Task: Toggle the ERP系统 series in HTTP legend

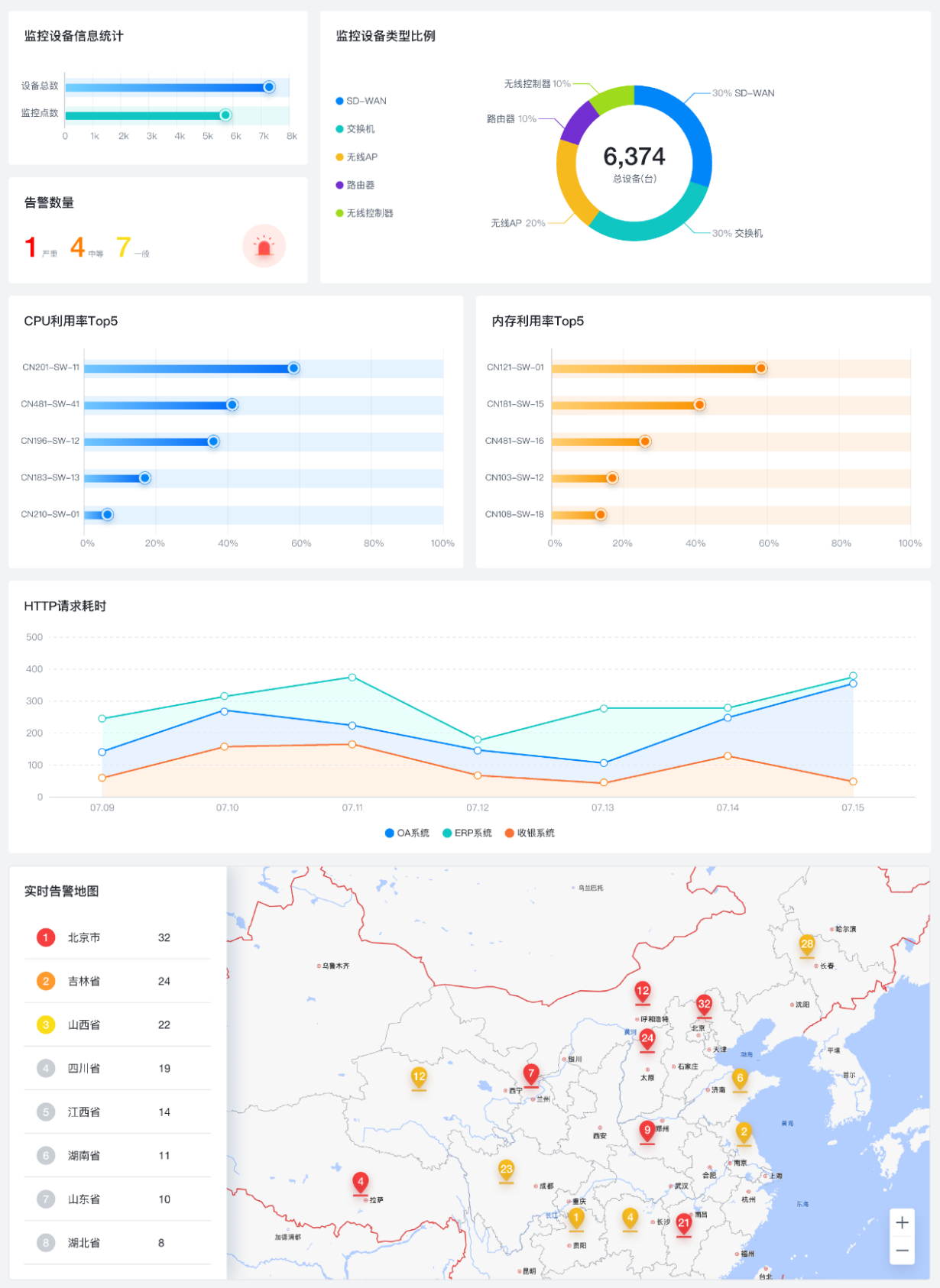Action: 467,833
